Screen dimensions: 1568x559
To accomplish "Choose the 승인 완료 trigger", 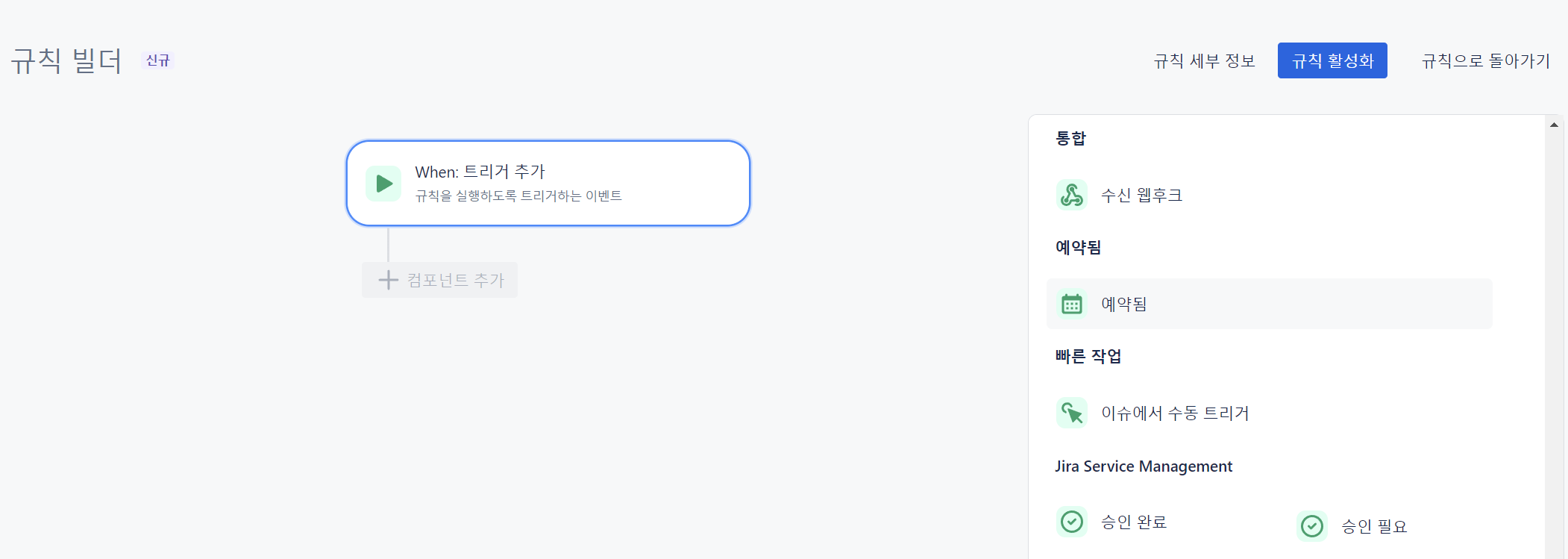I will (x=1134, y=522).
